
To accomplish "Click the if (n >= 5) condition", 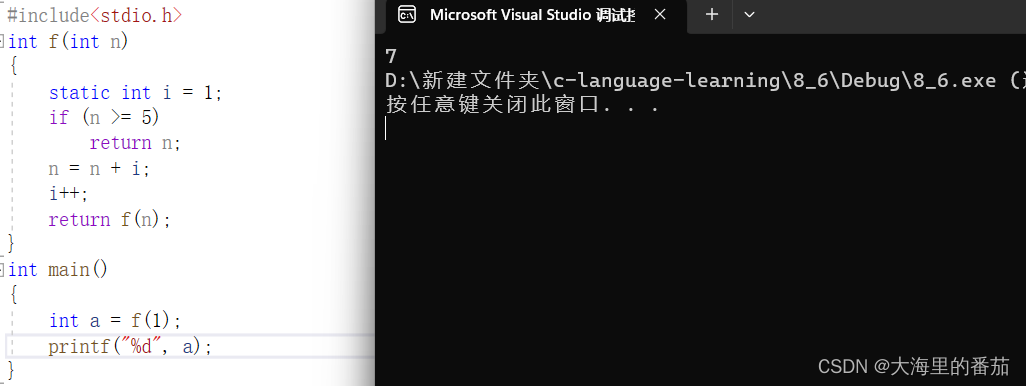I will 104,118.
